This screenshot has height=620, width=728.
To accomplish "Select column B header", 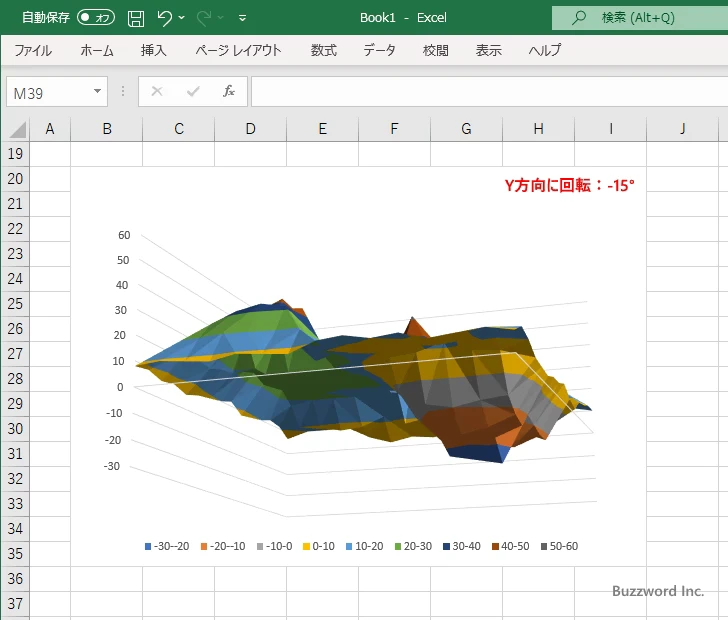I will (x=107, y=129).
